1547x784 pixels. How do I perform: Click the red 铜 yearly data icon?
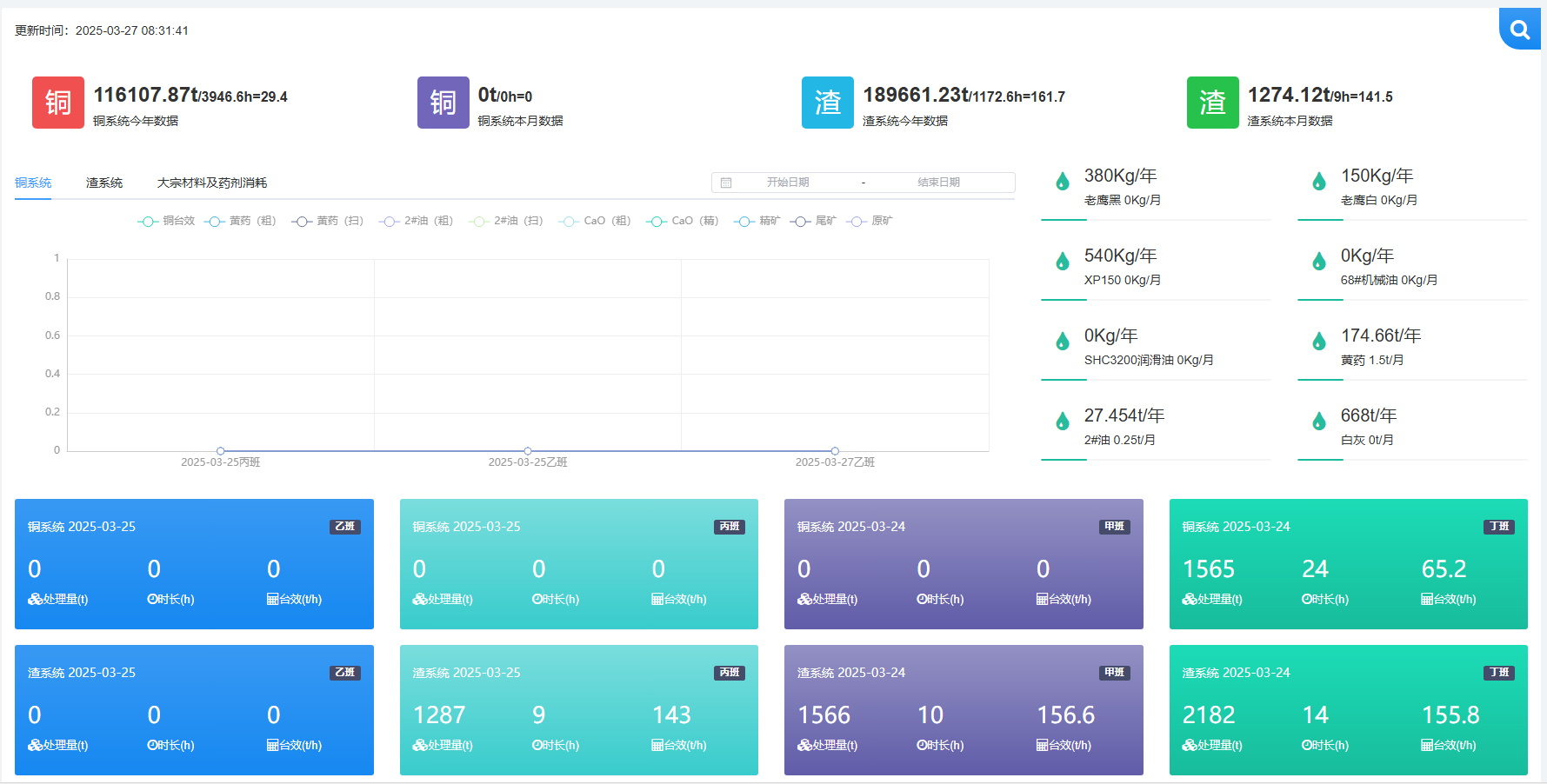(x=58, y=103)
